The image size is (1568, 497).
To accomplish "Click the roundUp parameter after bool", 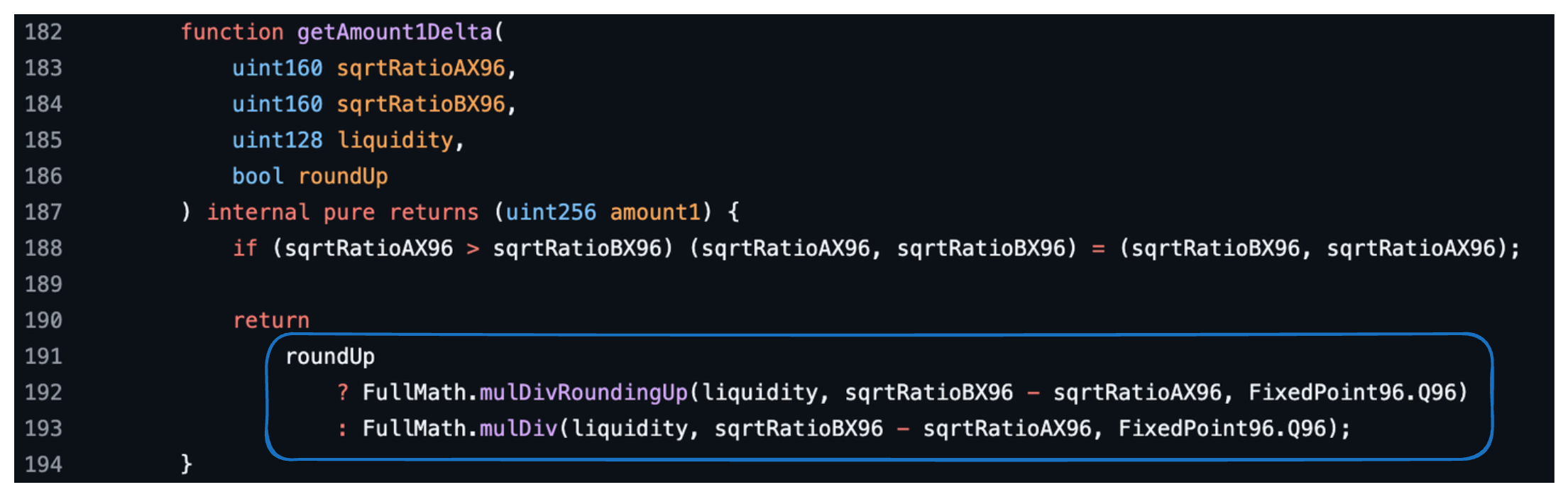I will [343, 176].
